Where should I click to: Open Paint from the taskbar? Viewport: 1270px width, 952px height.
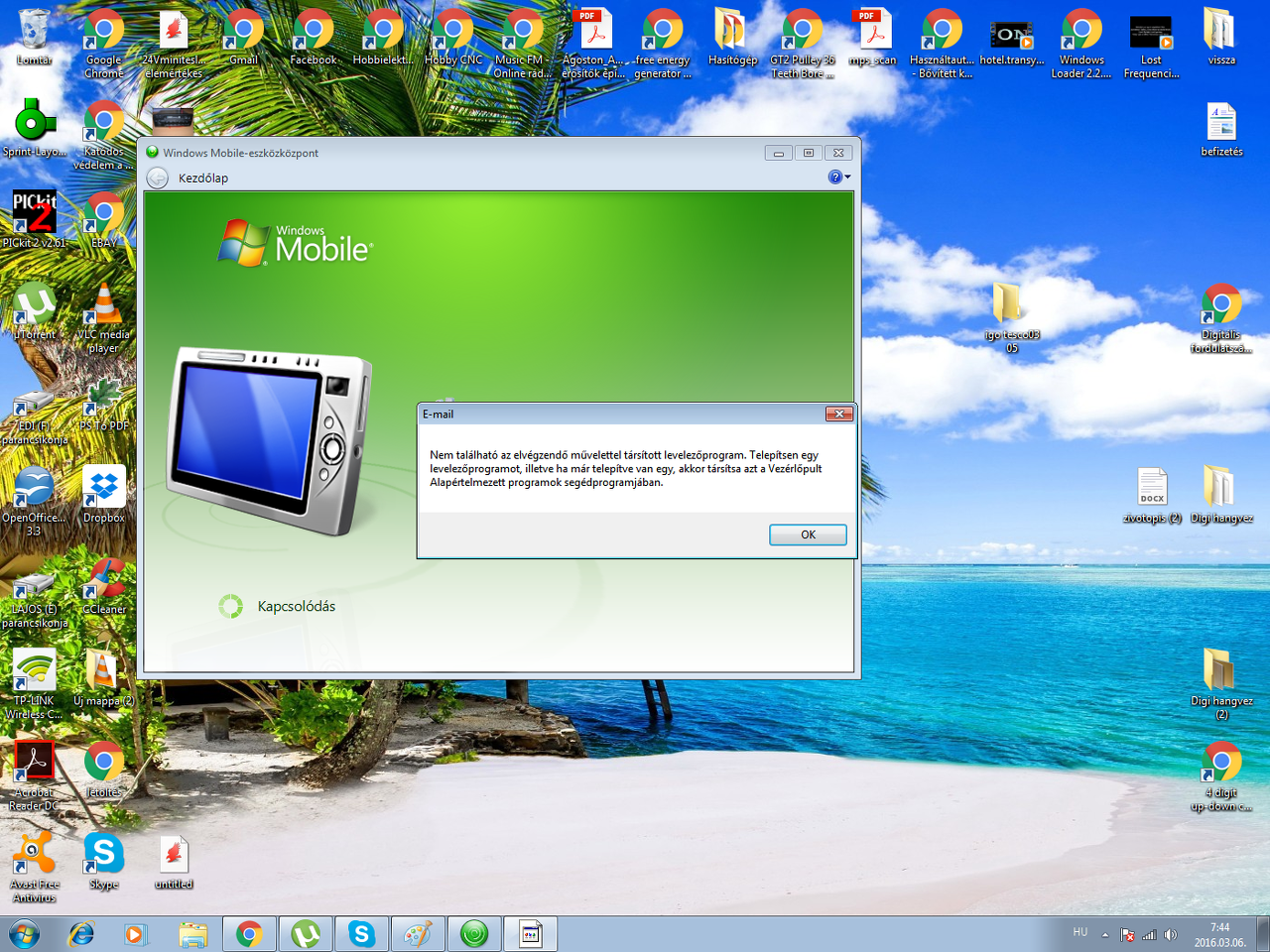[x=418, y=934]
